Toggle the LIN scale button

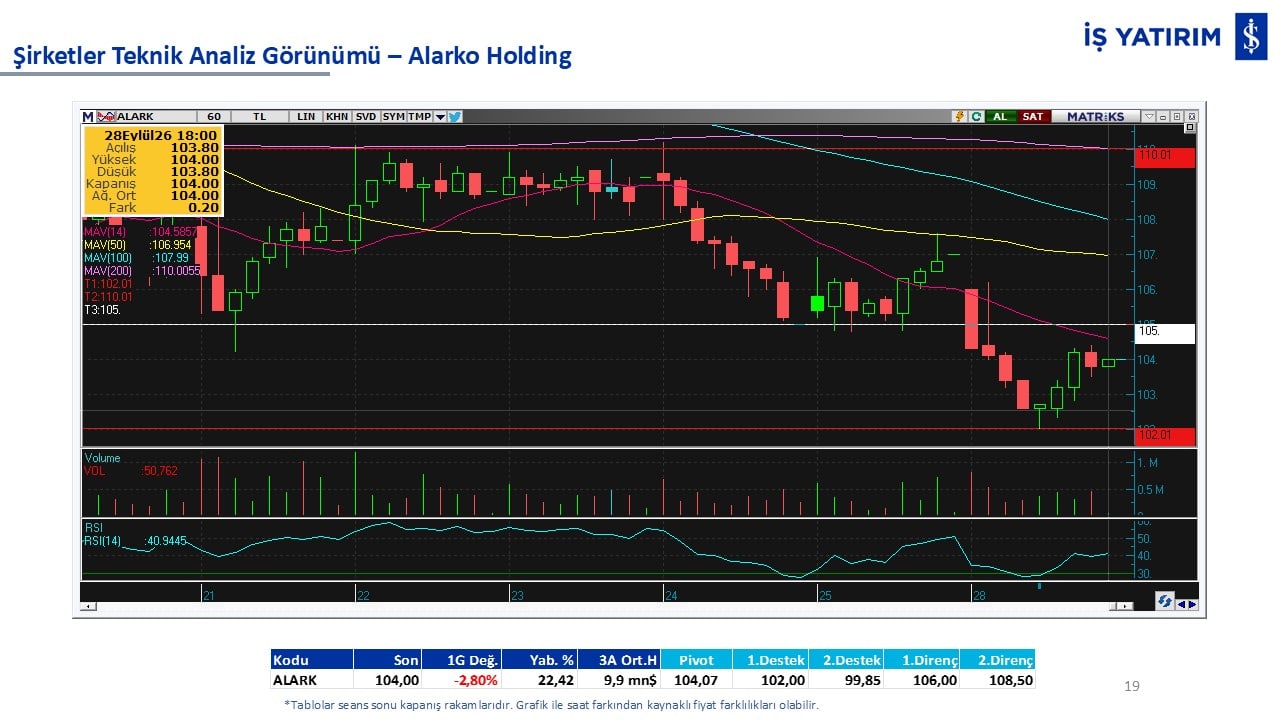click(306, 116)
